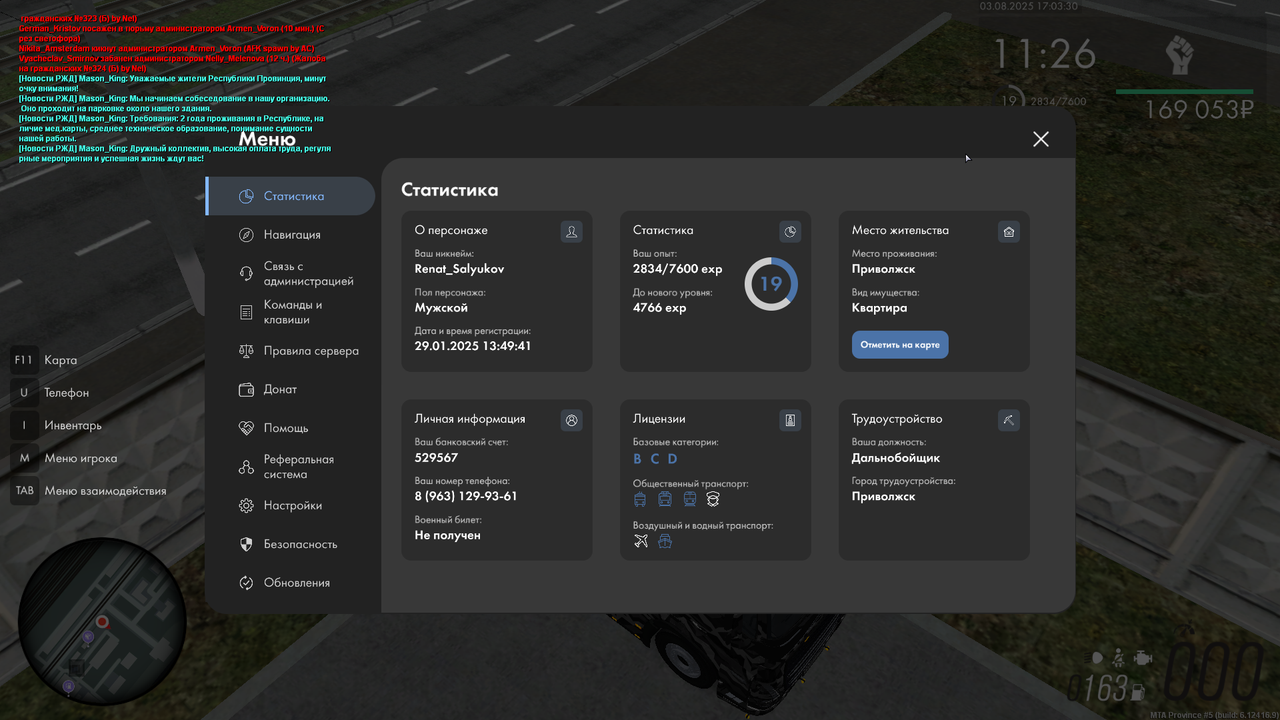
Task: Click middle blue public transport license icon
Action: [665, 499]
